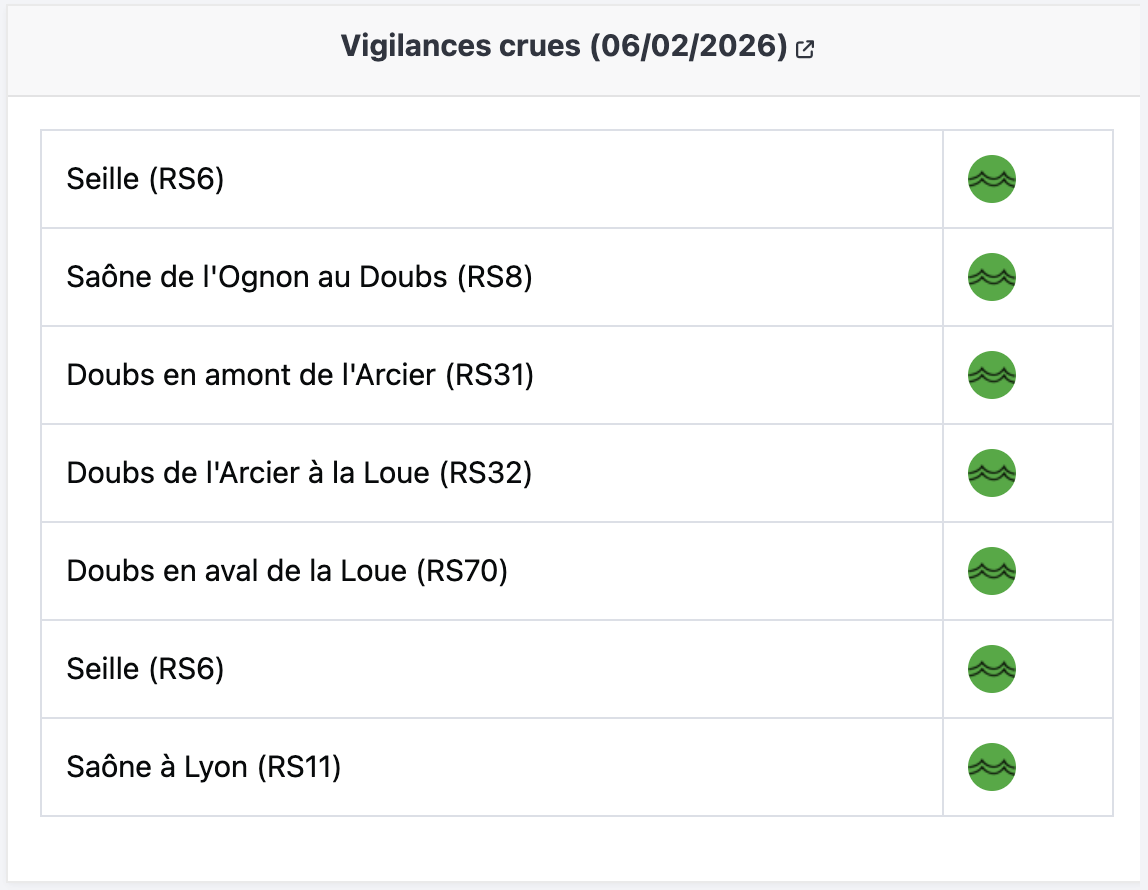1148x890 pixels.
Task: Click the Saône de l'Ognon au Doubs label
Action: coord(299,278)
